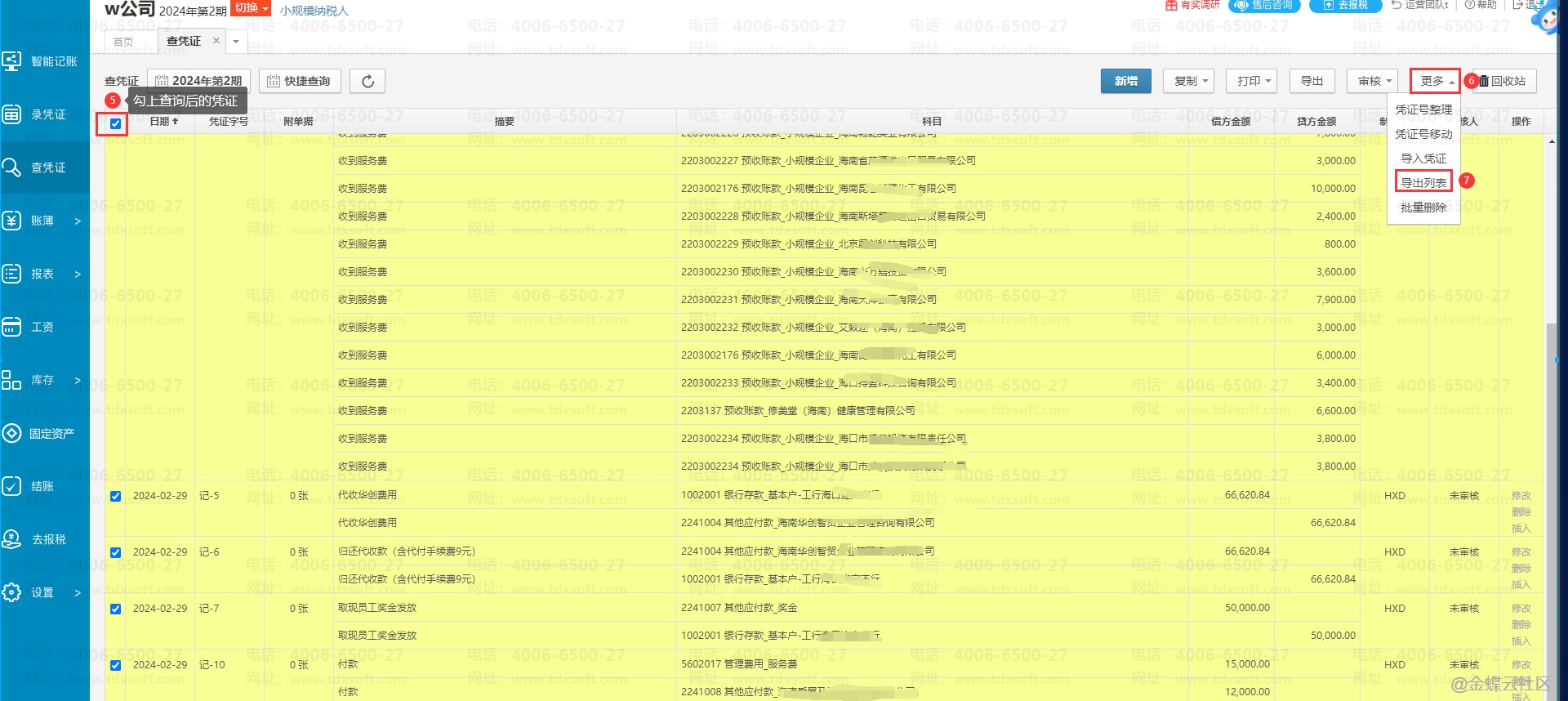
Task: Click the vertical scrollbar thumb
Action: [1551, 511]
